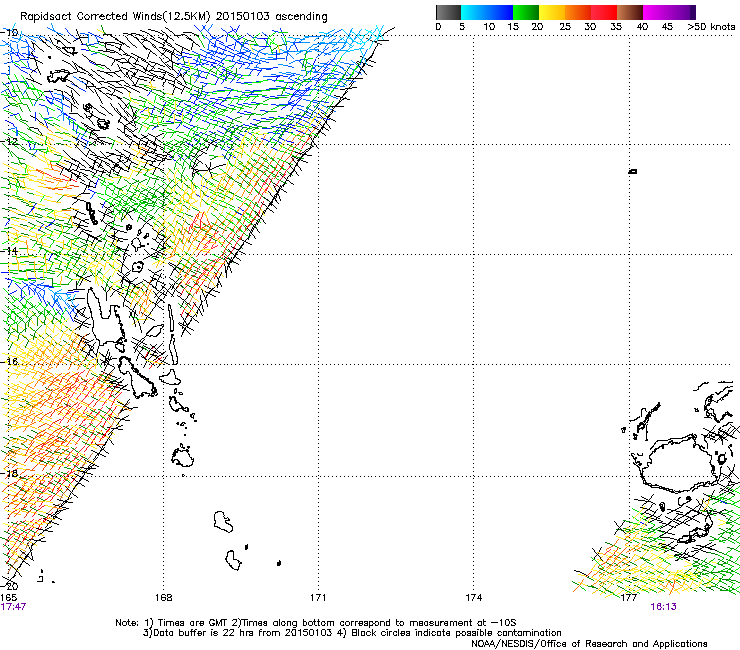
Task: Click the 'Times are GMT' note line
Action: pyautogui.click(x=316, y=623)
